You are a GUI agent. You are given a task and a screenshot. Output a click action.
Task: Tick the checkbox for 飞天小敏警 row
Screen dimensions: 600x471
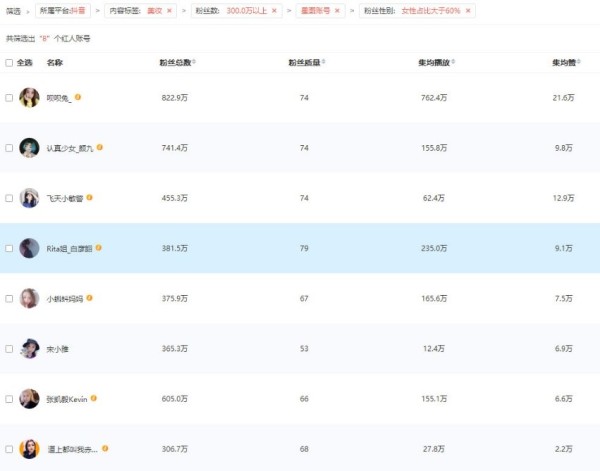click(x=9, y=198)
